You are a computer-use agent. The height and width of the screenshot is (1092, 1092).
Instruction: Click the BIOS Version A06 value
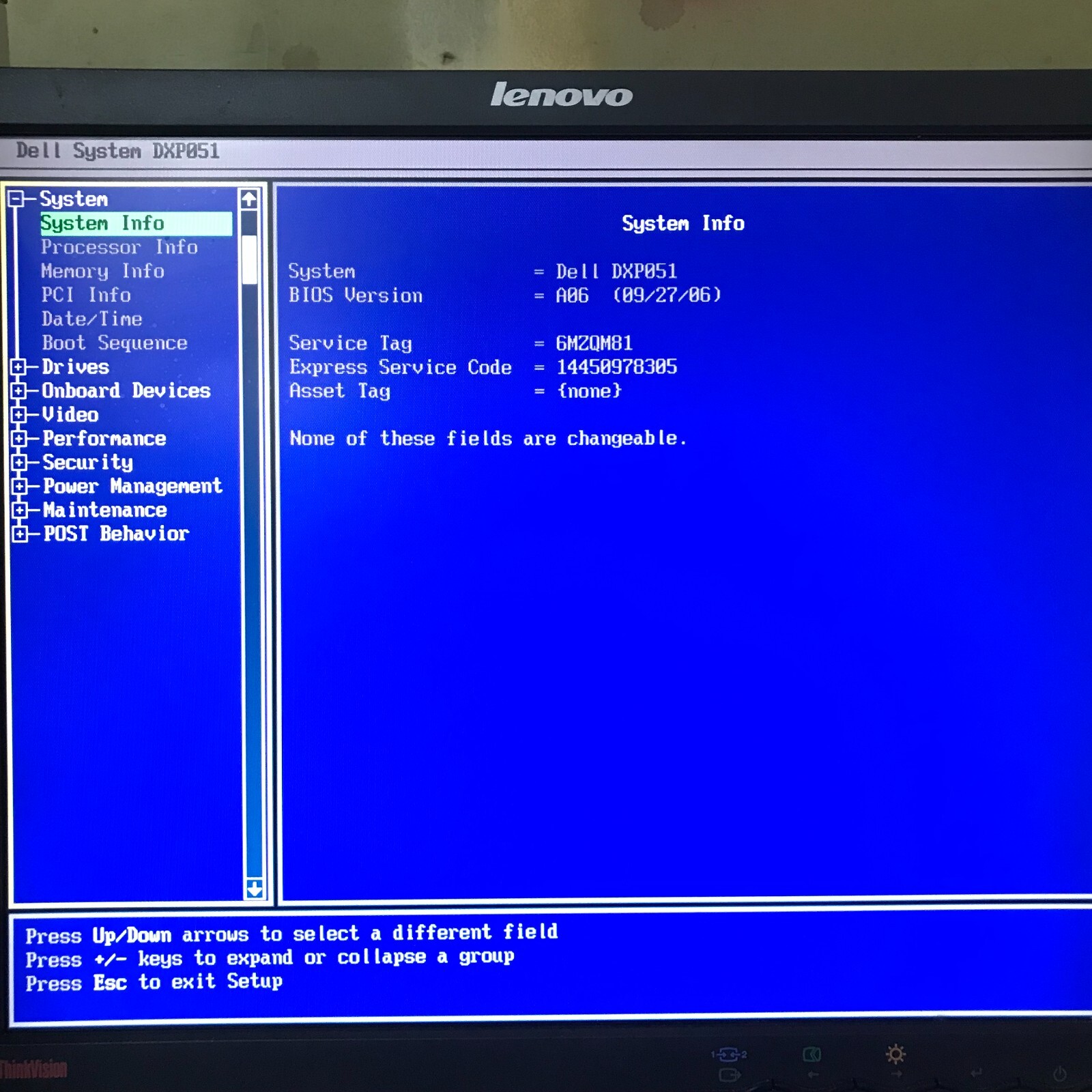(639, 296)
